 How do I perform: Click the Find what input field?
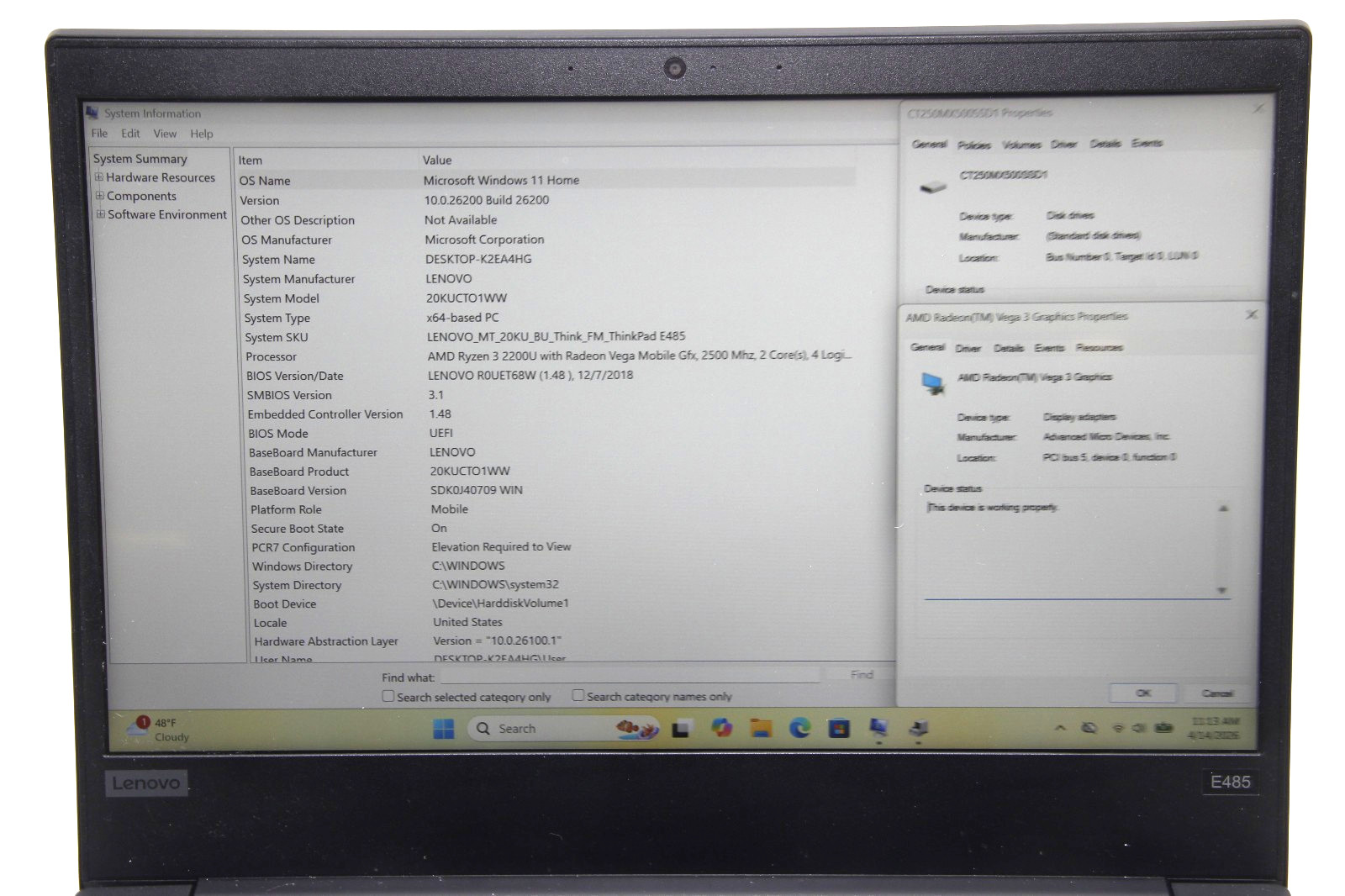tap(630, 675)
